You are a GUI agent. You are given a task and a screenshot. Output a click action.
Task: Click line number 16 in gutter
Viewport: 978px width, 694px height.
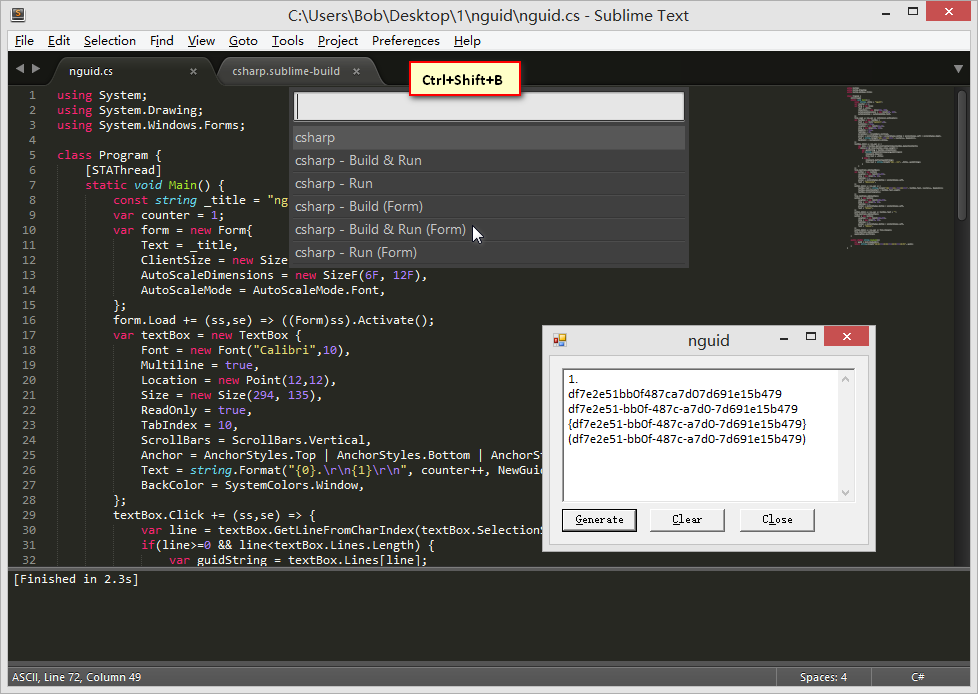(x=29, y=320)
